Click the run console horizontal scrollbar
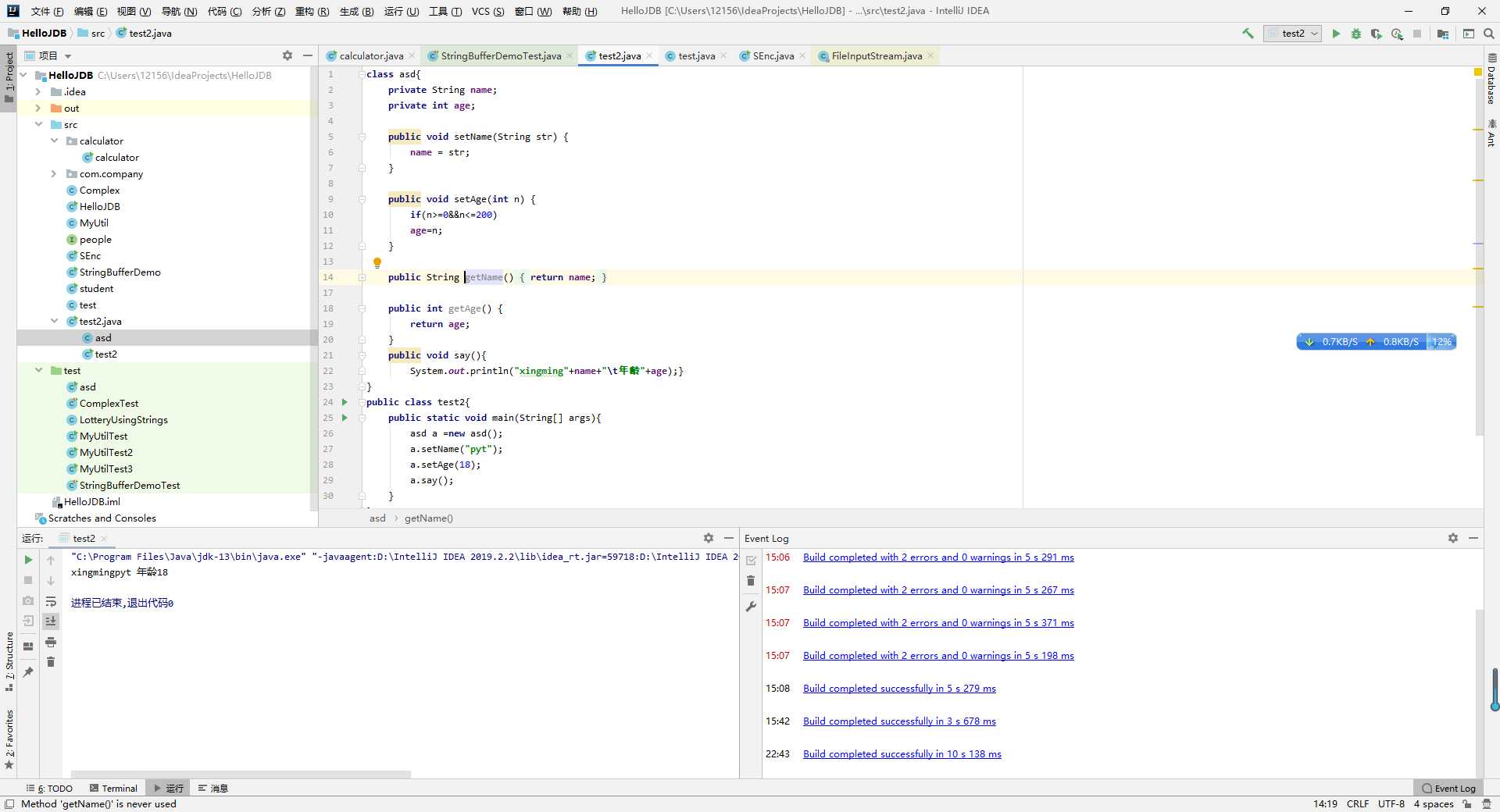1500x812 pixels. click(x=241, y=775)
